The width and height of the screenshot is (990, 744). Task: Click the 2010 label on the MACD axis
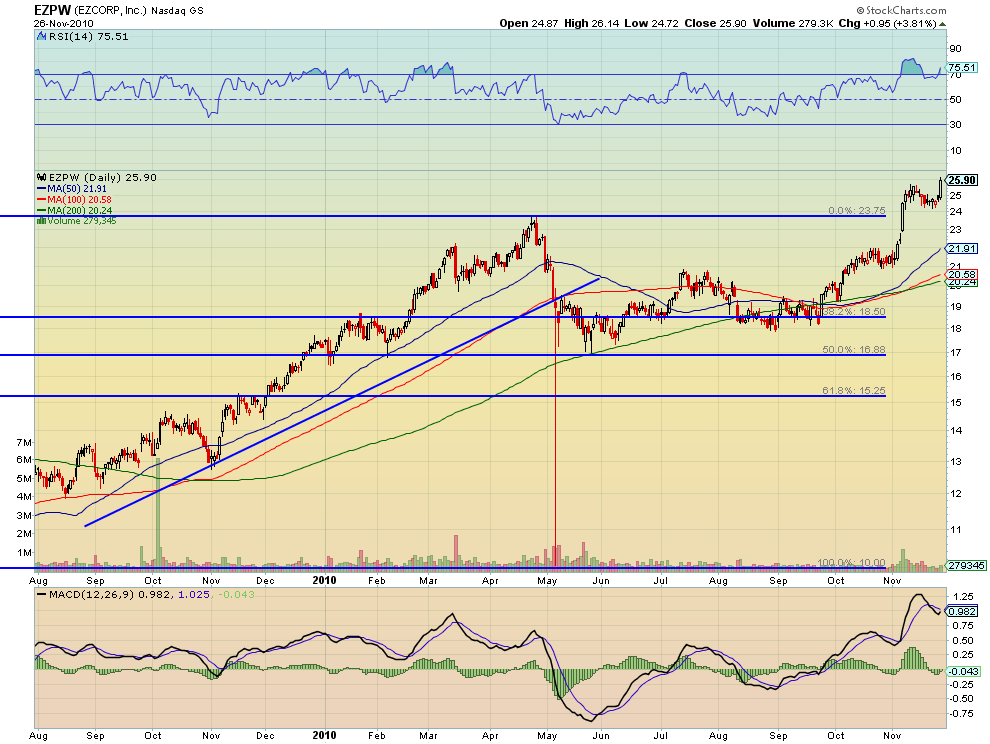coord(325,735)
